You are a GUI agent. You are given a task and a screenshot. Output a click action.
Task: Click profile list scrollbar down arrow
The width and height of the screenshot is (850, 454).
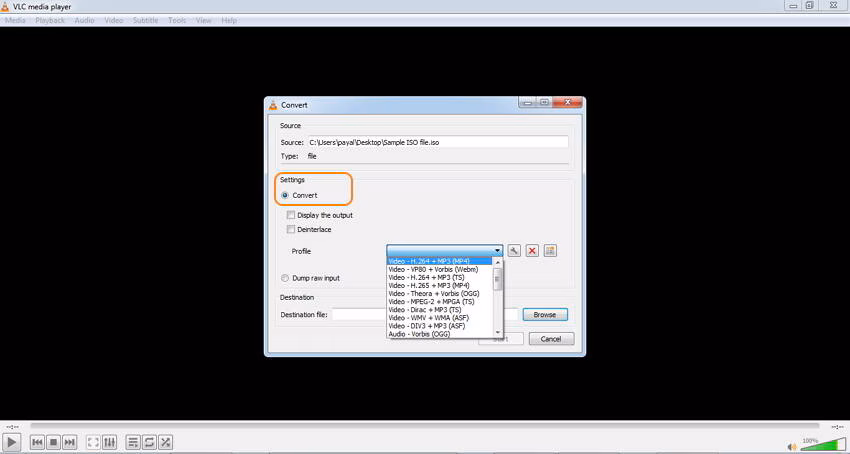click(x=498, y=332)
